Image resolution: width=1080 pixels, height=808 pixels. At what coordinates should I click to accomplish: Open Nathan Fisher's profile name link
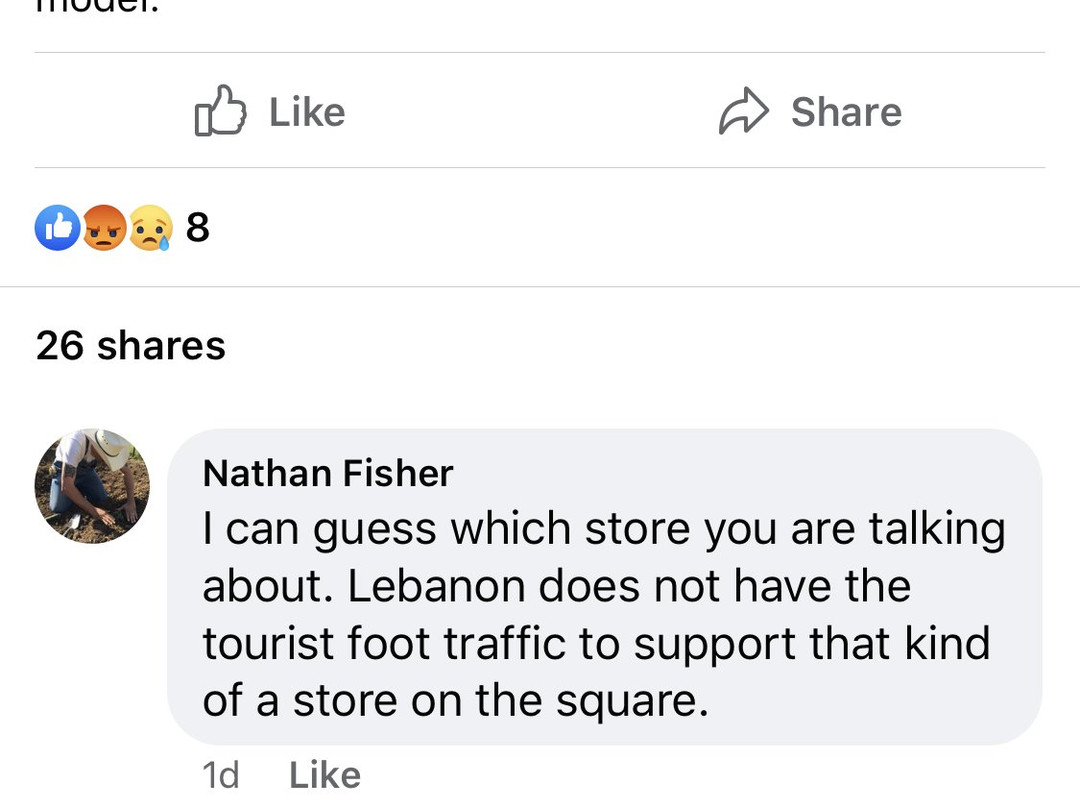pos(328,473)
